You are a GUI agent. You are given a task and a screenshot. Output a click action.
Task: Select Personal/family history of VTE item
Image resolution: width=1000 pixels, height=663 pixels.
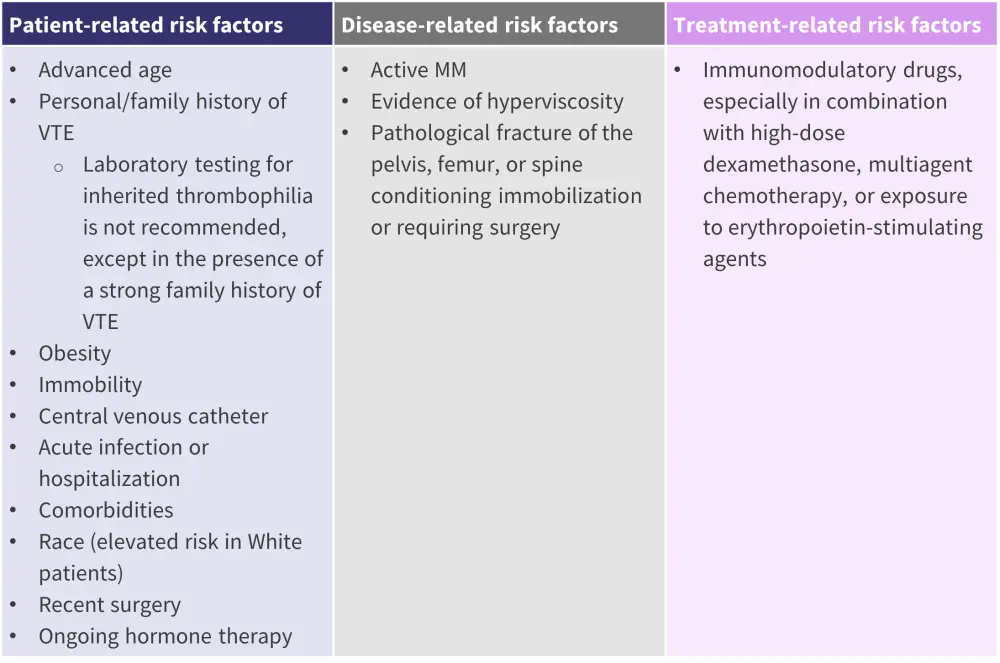162,102
